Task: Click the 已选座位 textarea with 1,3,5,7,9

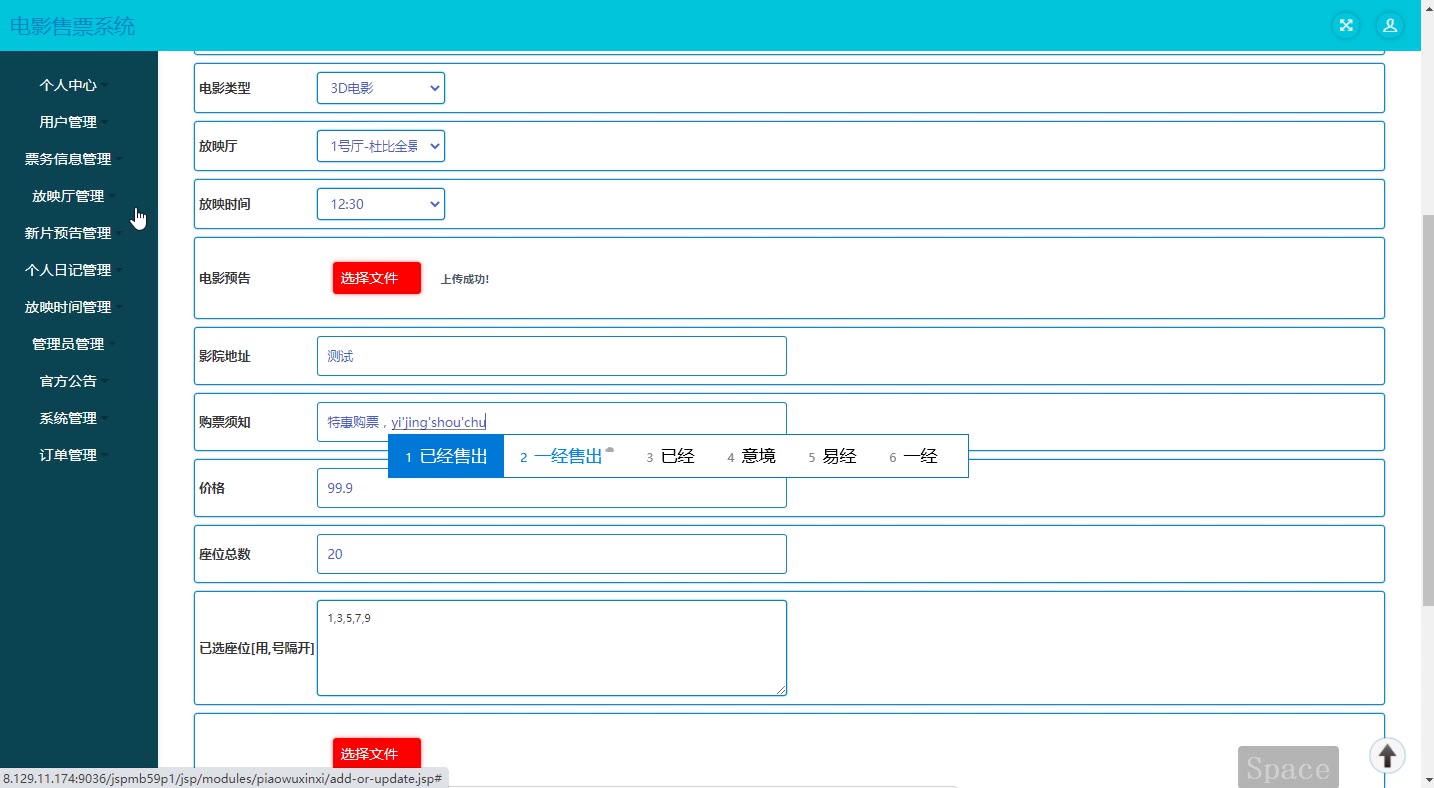Action: coord(552,648)
